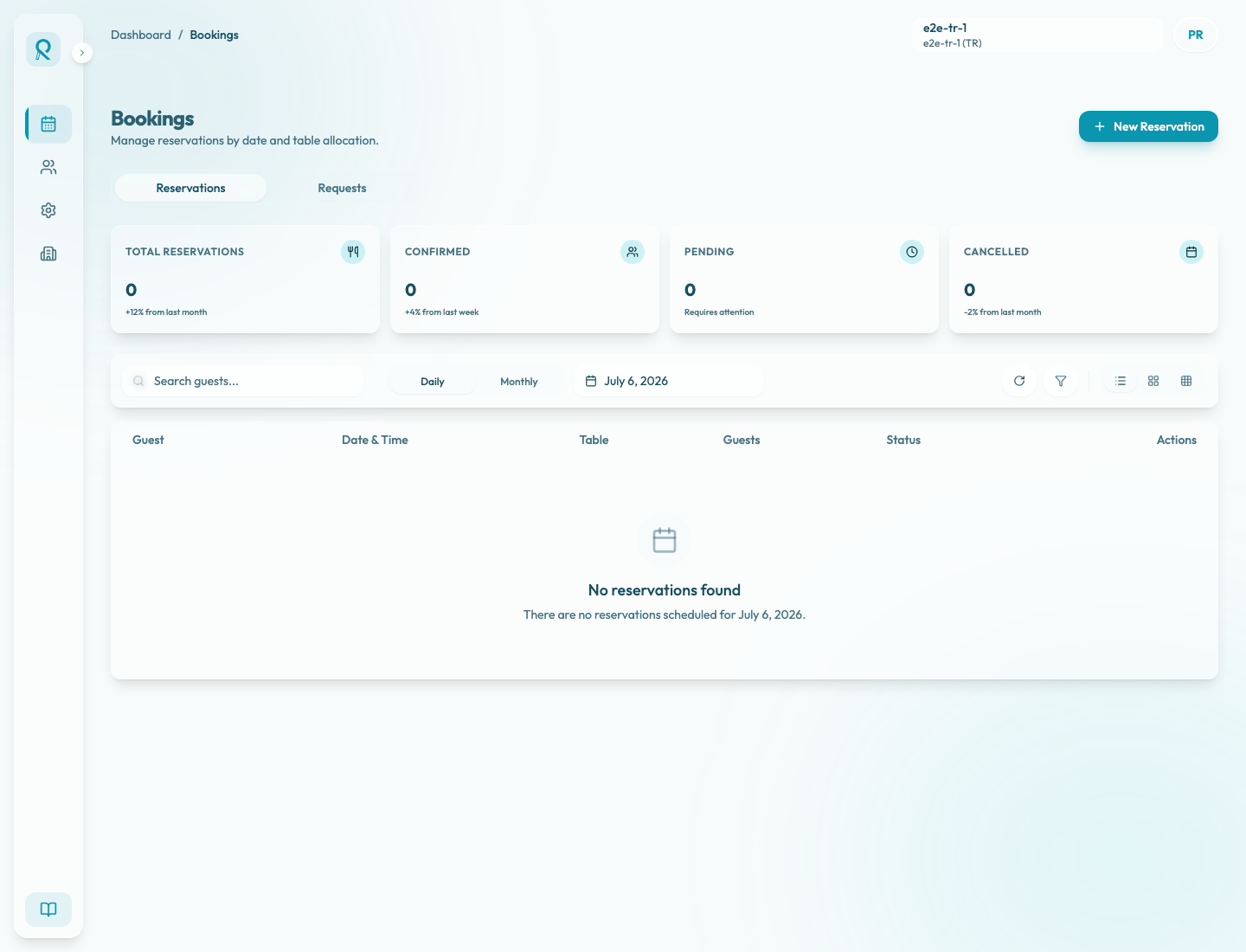Click the 'No reservations found' message

pyautogui.click(x=665, y=590)
